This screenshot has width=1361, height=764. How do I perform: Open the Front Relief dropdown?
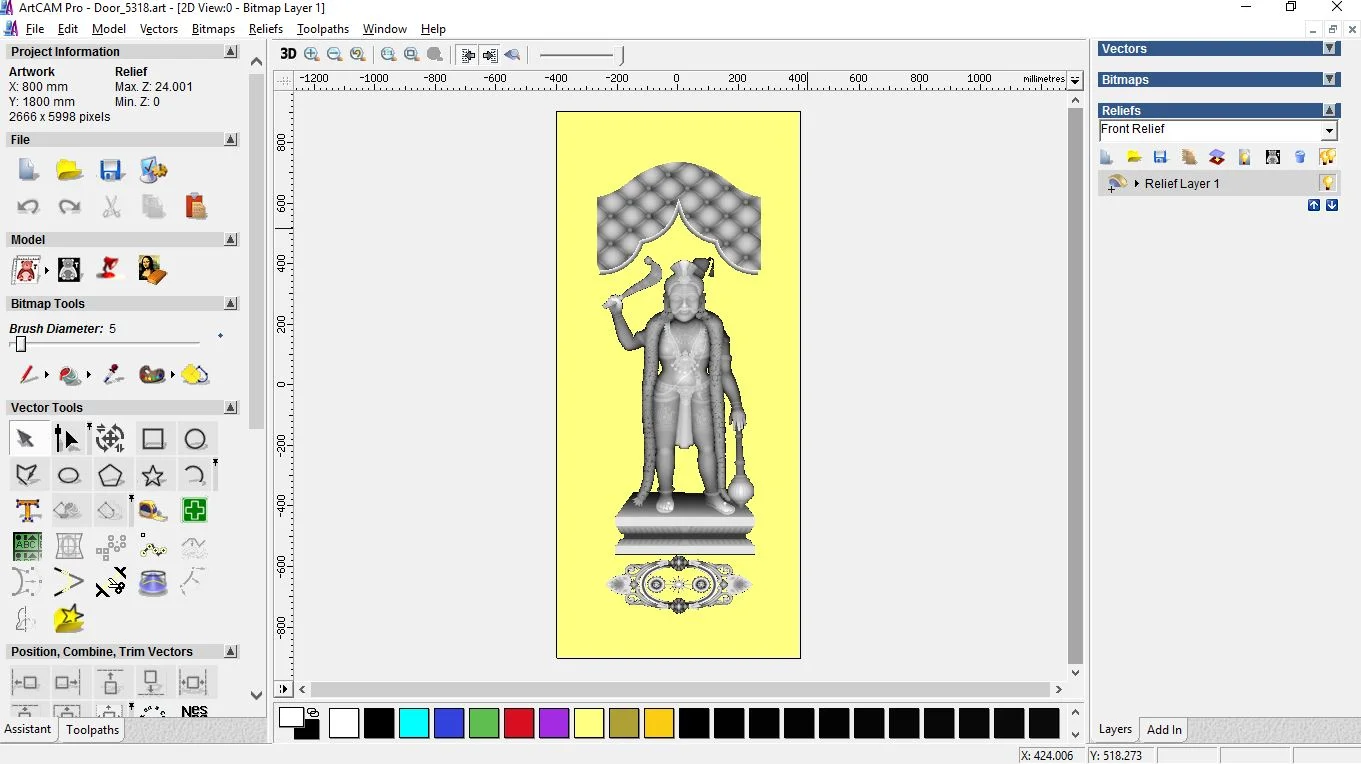coord(1329,131)
